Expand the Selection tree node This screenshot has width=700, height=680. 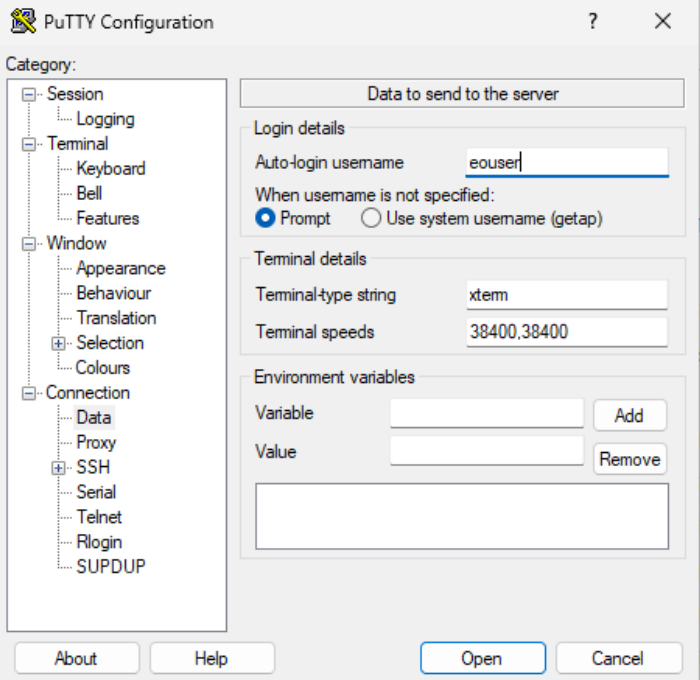pos(59,343)
